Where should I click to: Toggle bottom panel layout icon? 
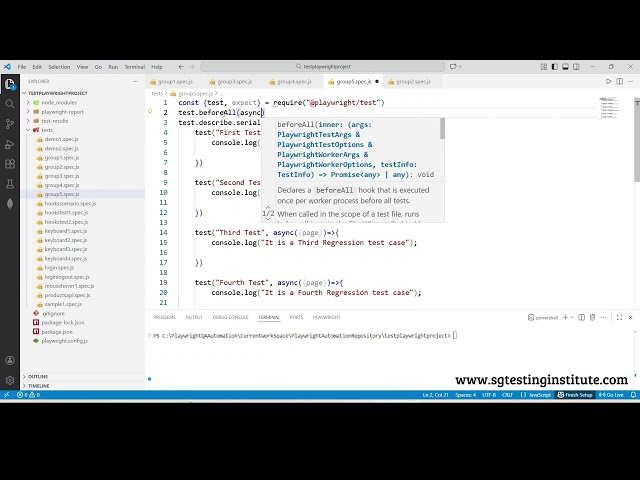click(x=565, y=67)
